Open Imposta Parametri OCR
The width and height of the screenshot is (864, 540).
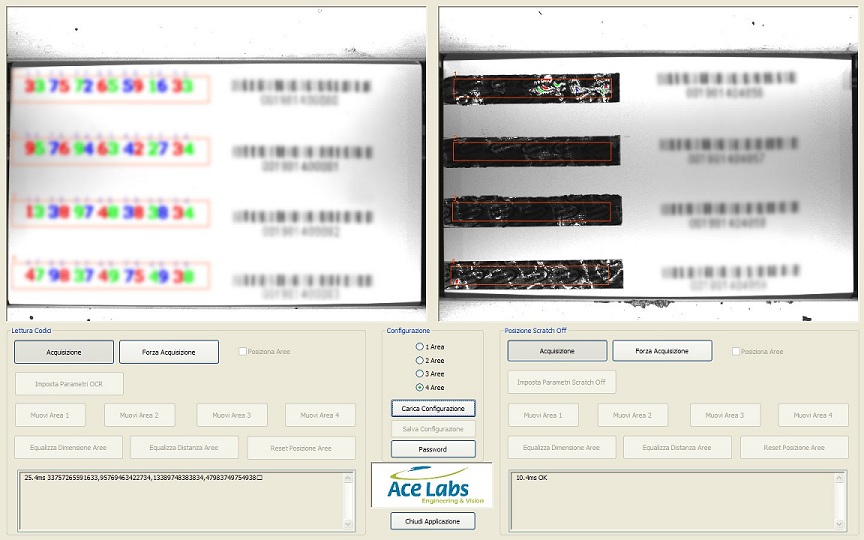[69, 384]
